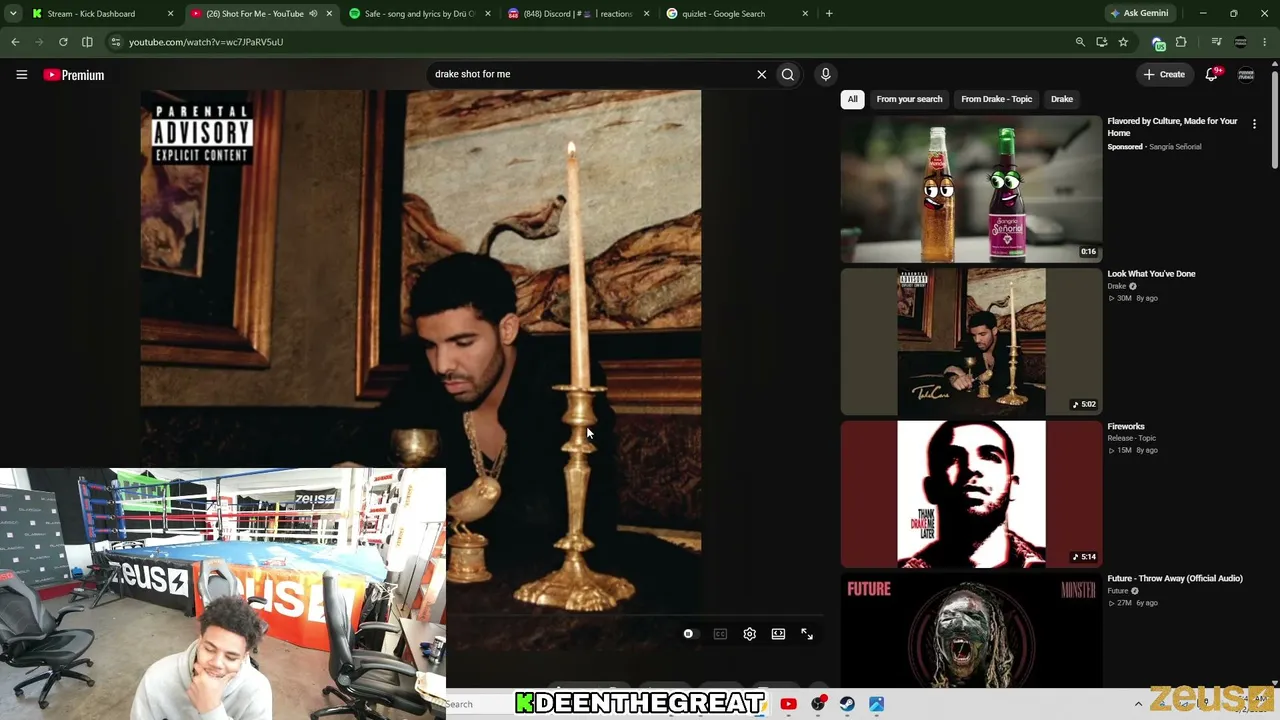The width and height of the screenshot is (1280, 720).
Task: Open Steam from the taskbar
Action: (x=847, y=704)
